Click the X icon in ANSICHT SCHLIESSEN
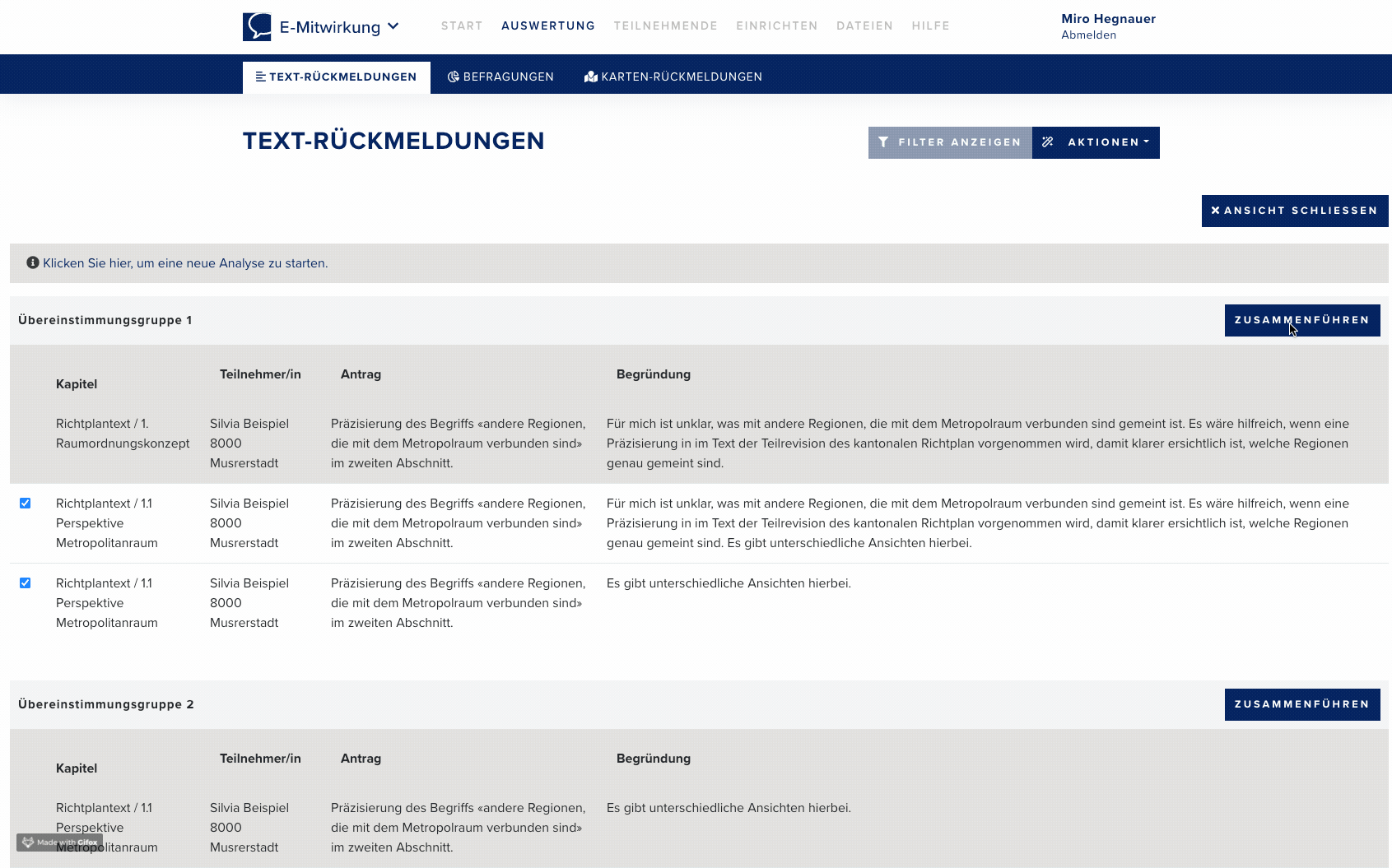The height and width of the screenshot is (868, 1392). coord(1216,211)
